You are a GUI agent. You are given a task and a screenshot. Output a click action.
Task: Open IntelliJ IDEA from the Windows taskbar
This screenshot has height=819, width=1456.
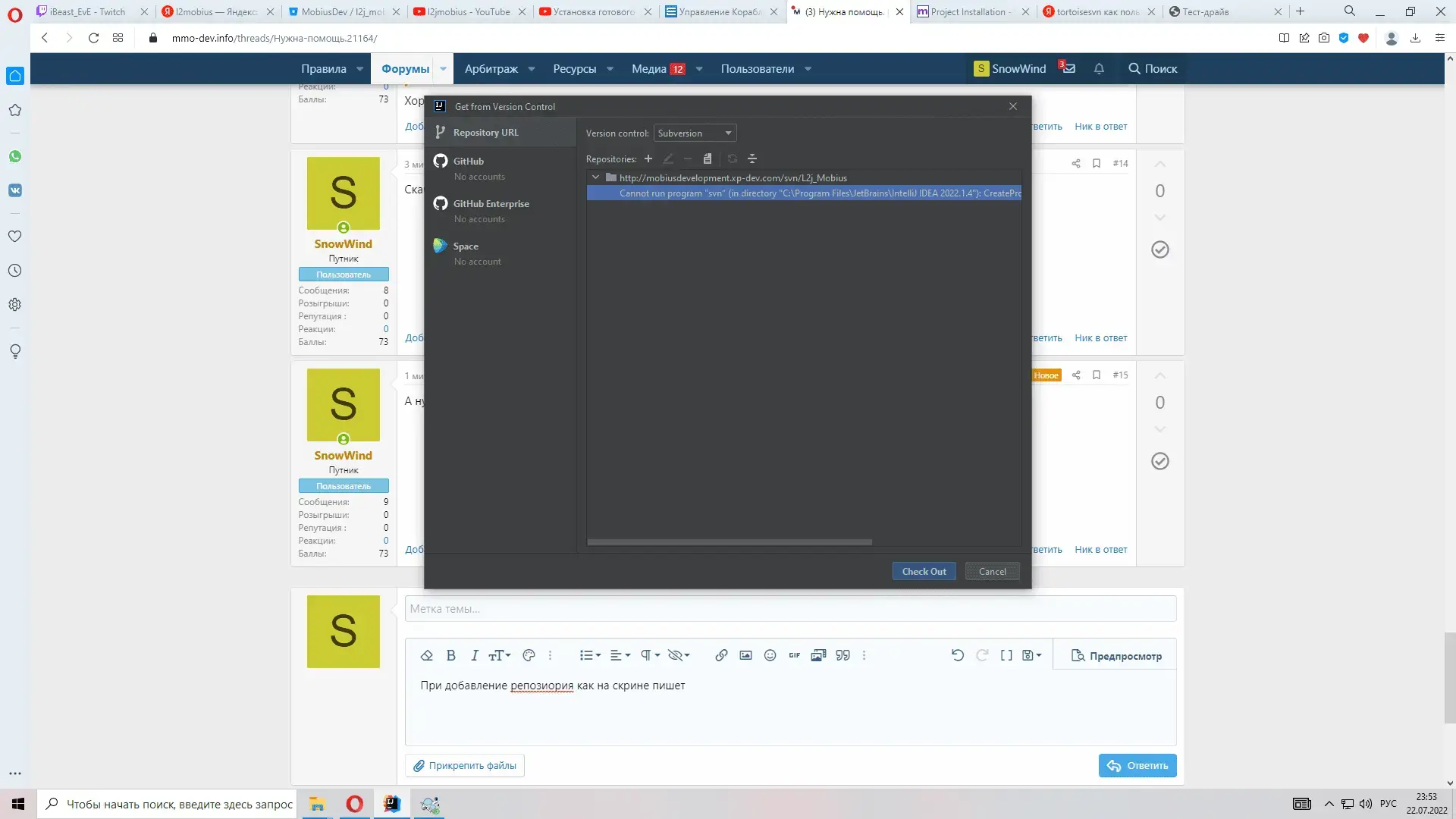pyautogui.click(x=391, y=804)
